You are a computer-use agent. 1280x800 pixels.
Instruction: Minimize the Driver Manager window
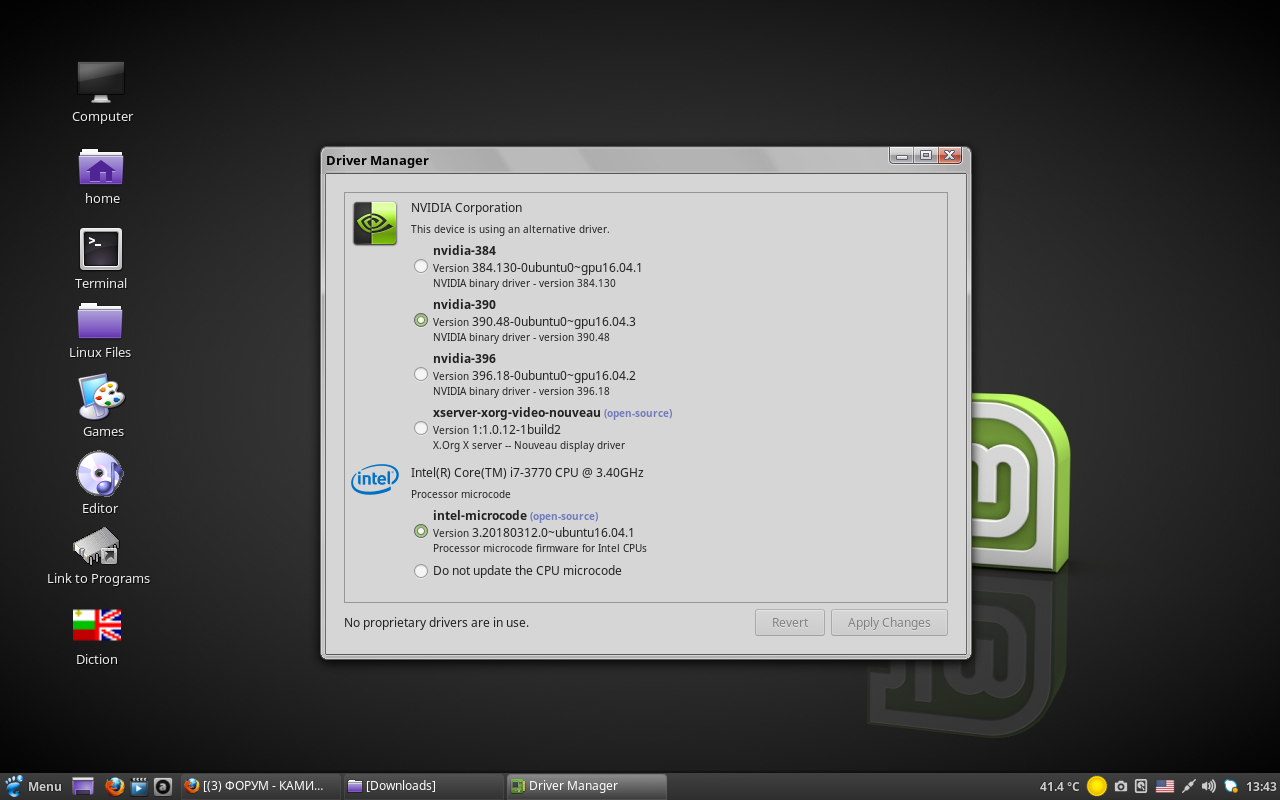coord(902,155)
